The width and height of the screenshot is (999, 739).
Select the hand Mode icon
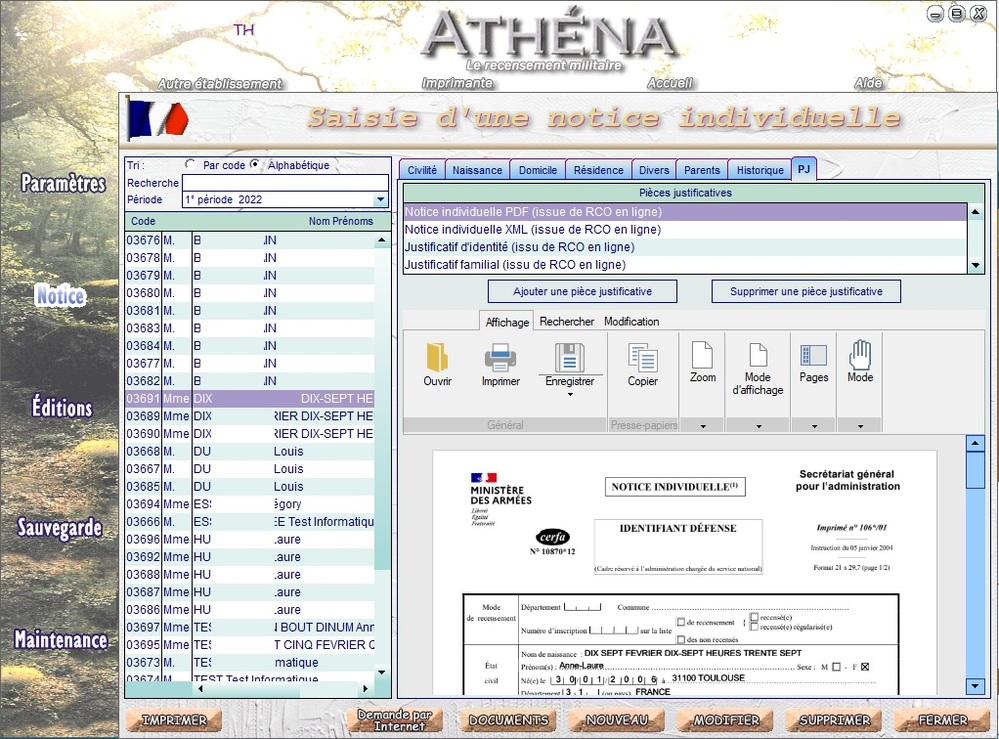(860, 355)
